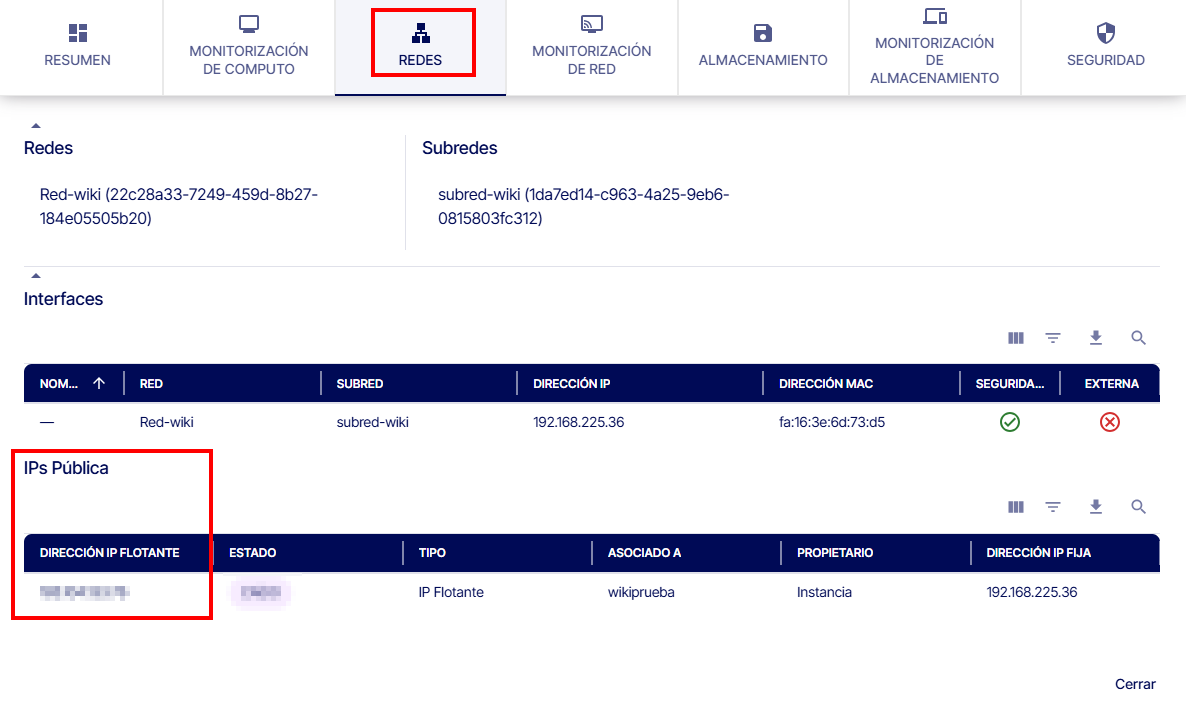Image resolution: width=1186 pixels, height=718 pixels.
Task: Collapse the Interfaces section arrow
Action: point(36,275)
